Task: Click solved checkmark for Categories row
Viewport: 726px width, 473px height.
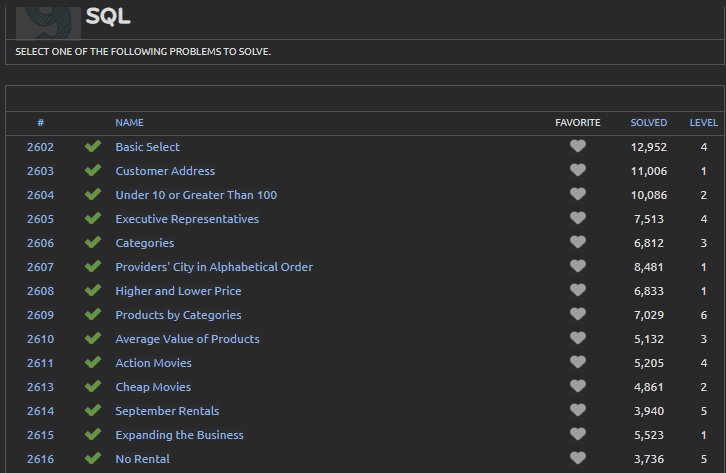Action: (93, 243)
